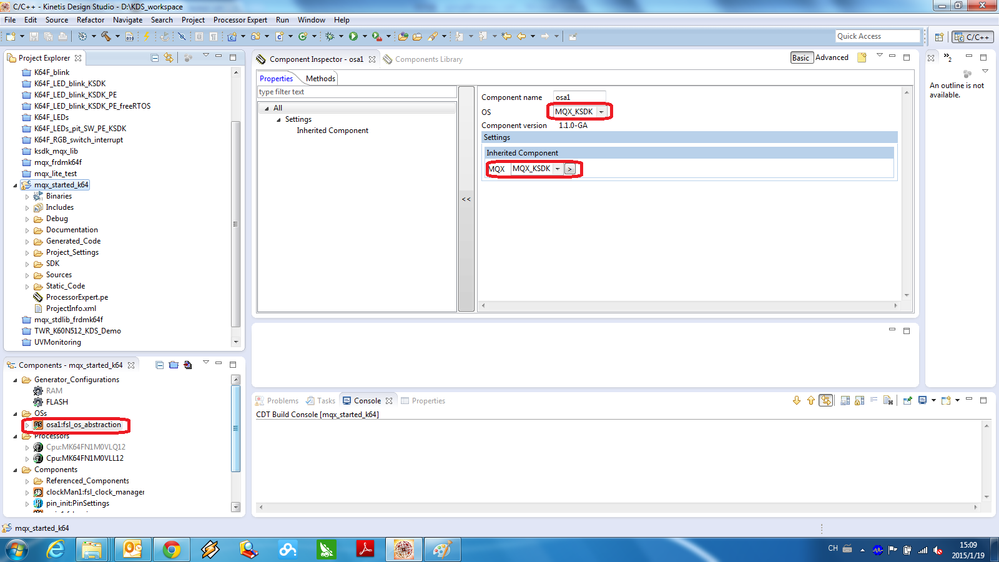Switch to the Problems tab
This screenshot has width=999, height=562.
[277, 401]
